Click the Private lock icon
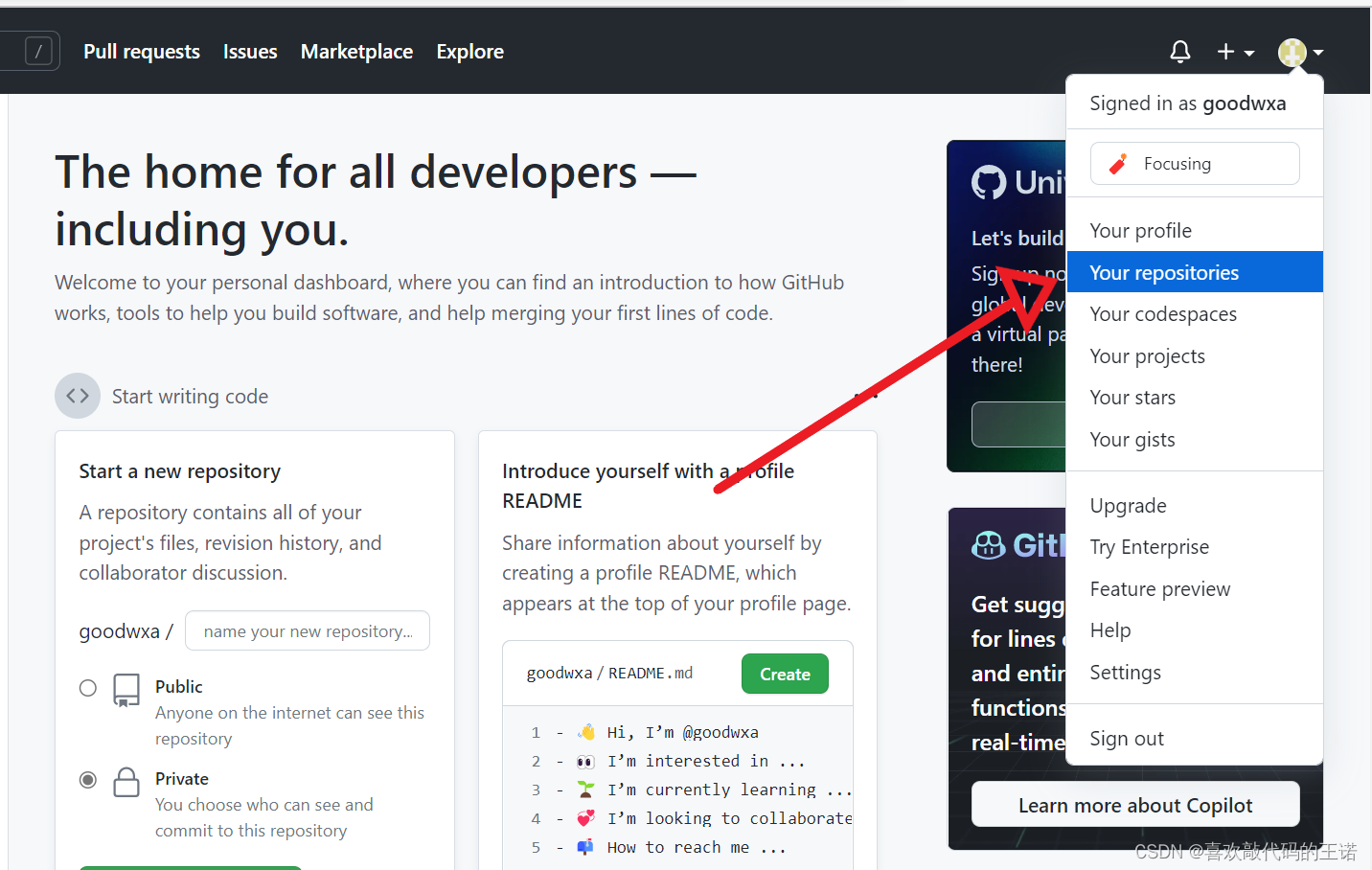 coord(126,782)
